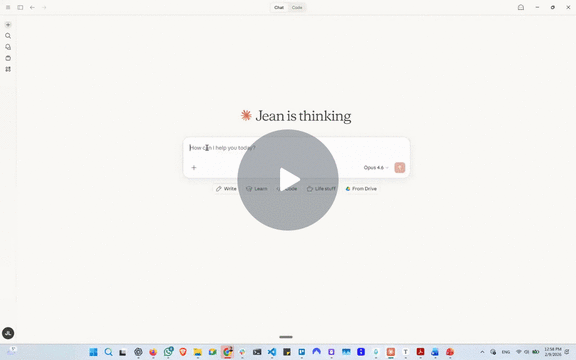Image resolution: width=576 pixels, height=360 pixels.
Task: Click the orange send message button
Action: (400, 168)
